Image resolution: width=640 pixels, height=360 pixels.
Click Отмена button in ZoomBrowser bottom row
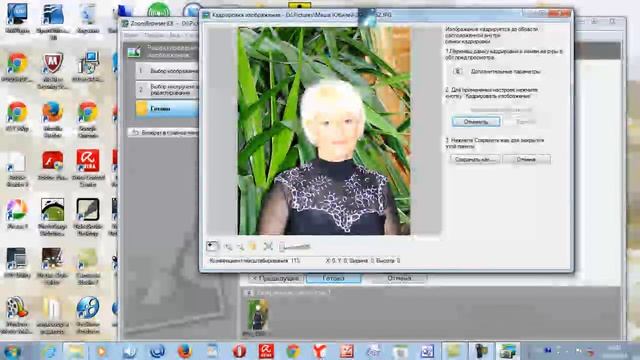pyautogui.click(x=399, y=278)
